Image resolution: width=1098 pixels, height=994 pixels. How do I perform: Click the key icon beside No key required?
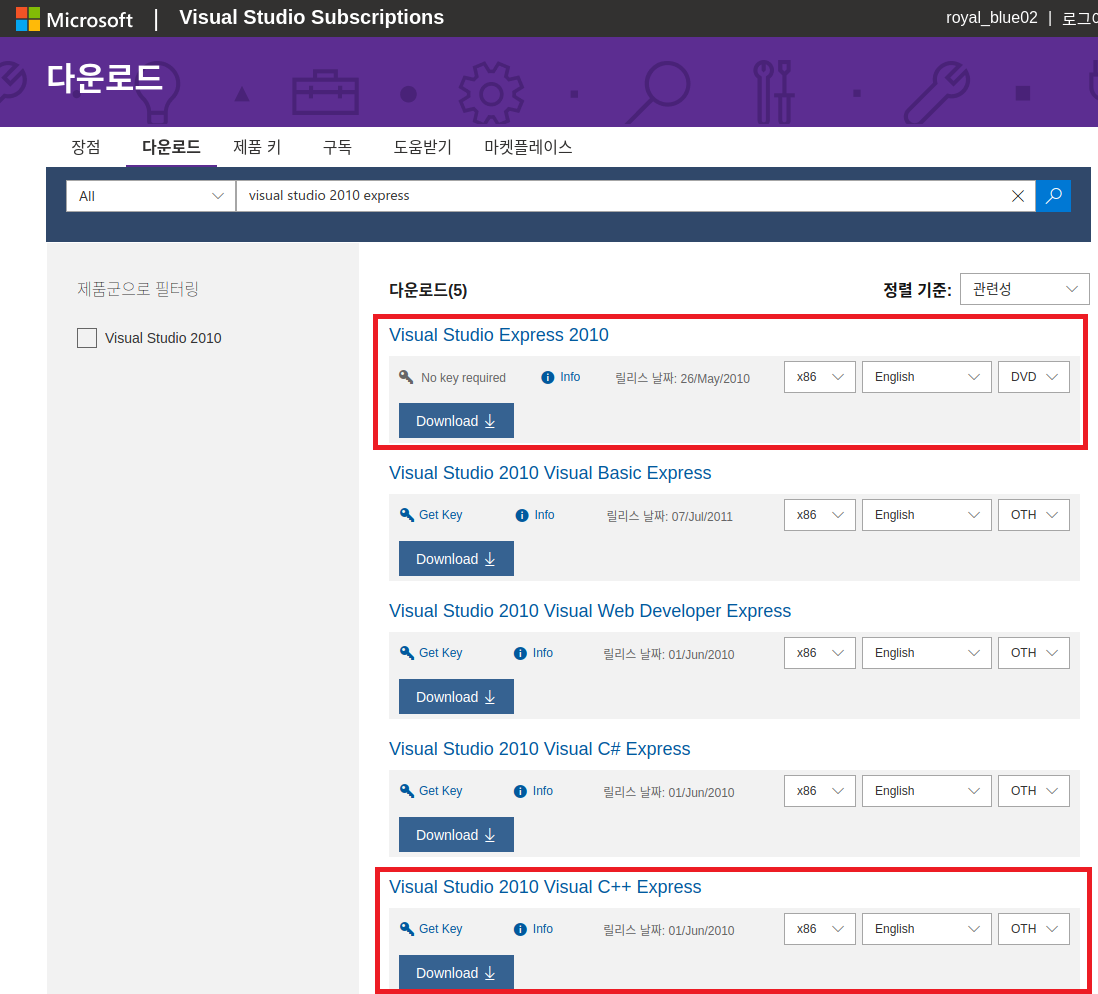(x=406, y=377)
